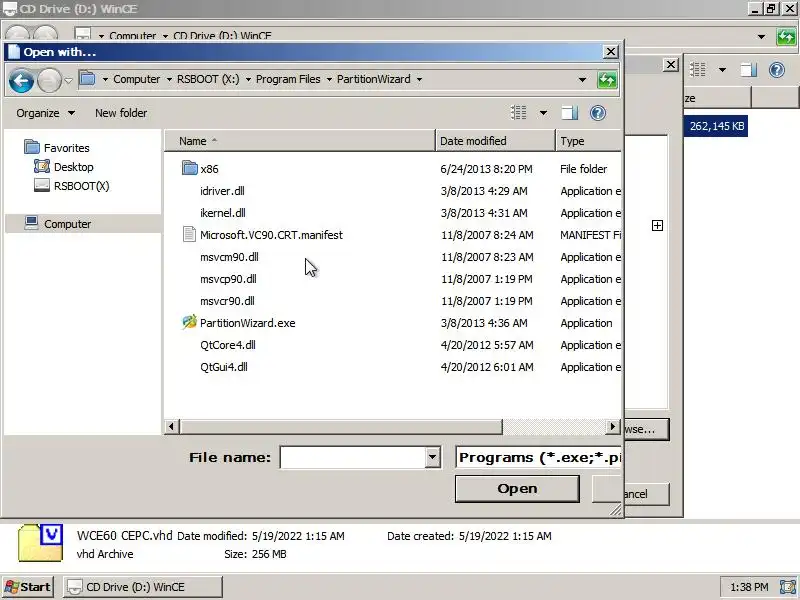Refresh the background CD Drive window
The image size is (800, 600).
[x=786, y=37]
